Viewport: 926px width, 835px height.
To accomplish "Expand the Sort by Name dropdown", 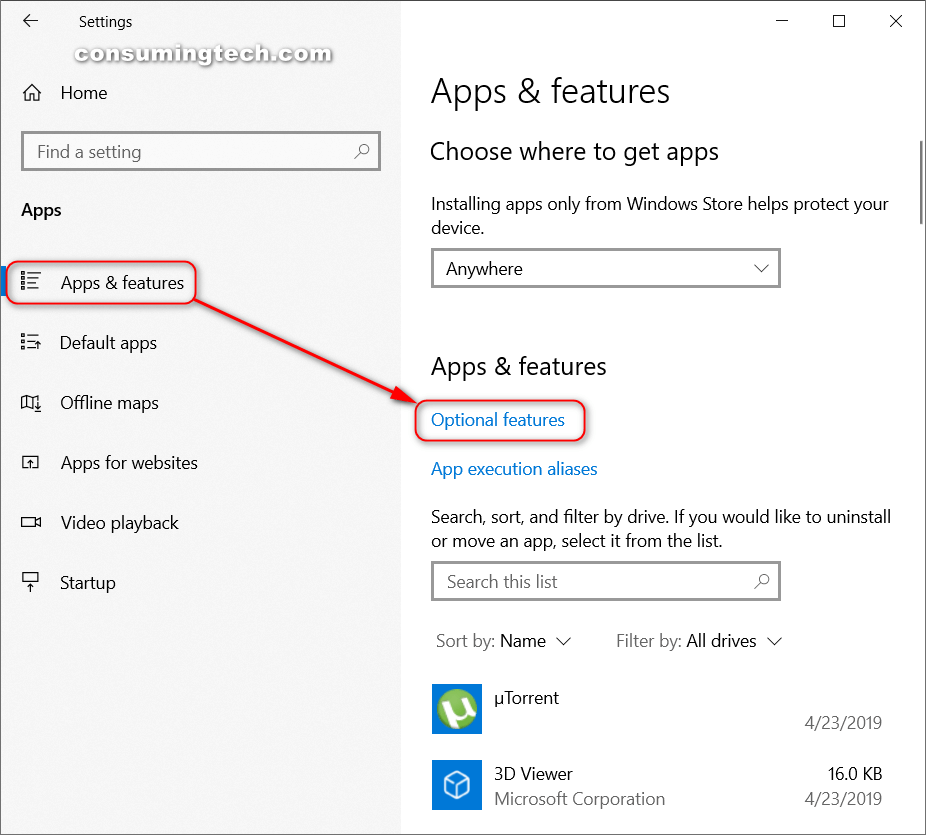I will (504, 641).
